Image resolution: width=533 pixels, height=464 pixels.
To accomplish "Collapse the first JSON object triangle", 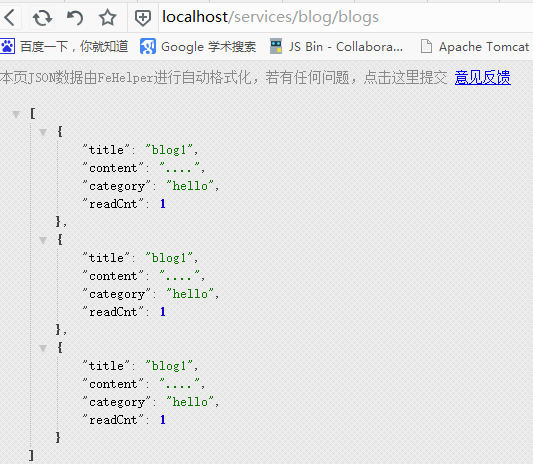I will pyautogui.click(x=43, y=132).
